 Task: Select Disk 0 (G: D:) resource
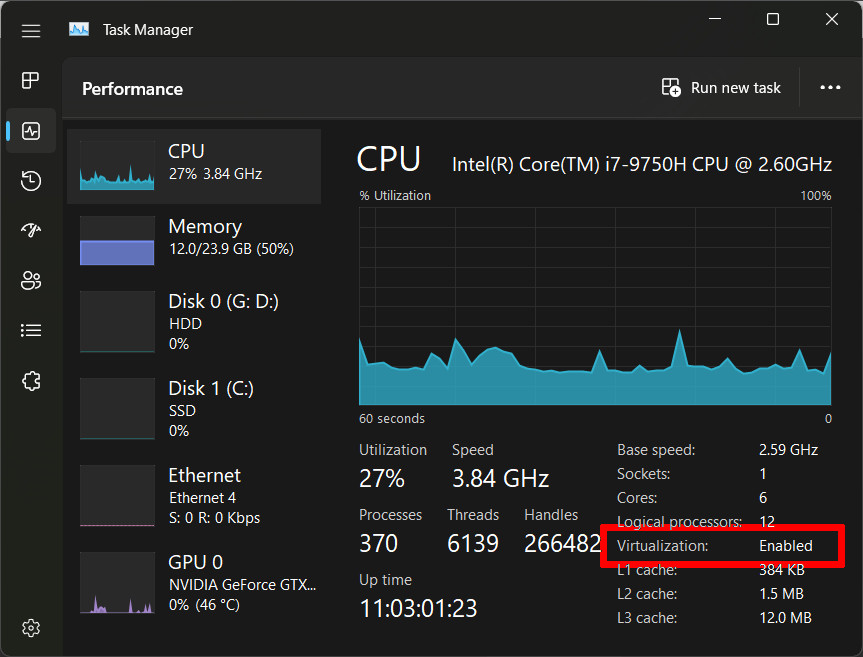point(194,322)
